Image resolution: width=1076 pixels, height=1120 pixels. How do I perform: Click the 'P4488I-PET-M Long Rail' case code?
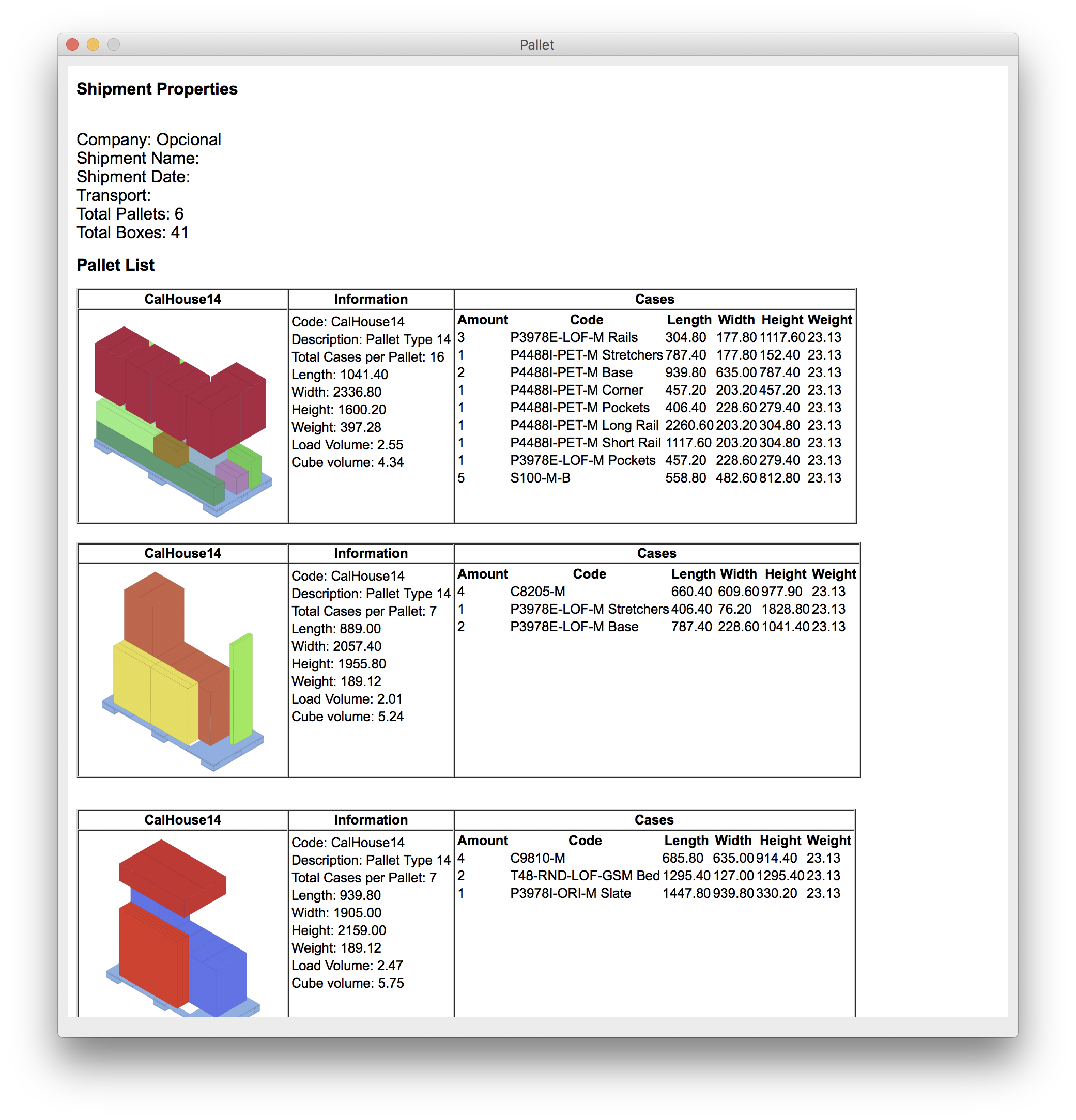point(585,425)
